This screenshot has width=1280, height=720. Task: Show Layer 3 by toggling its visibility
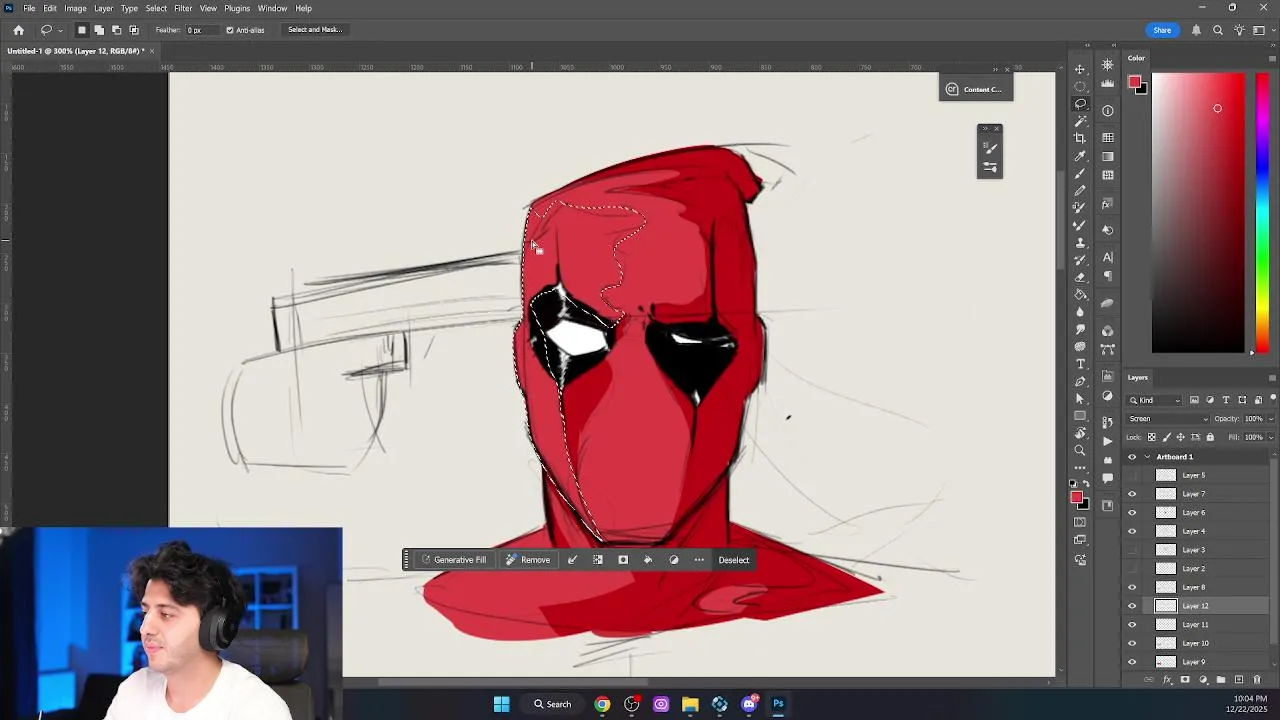(1132, 550)
